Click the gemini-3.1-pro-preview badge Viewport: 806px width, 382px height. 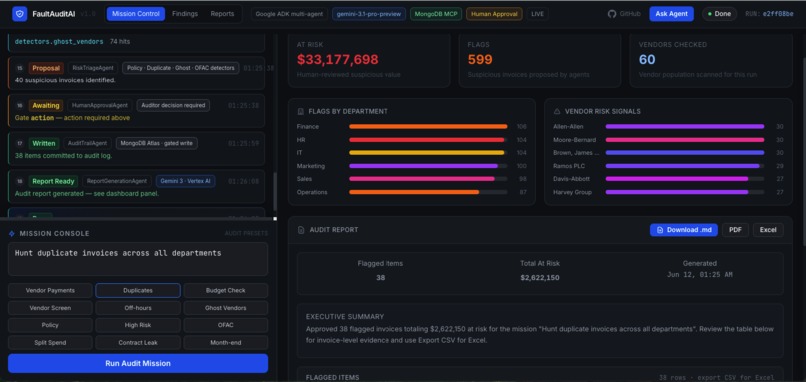tap(369, 14)
